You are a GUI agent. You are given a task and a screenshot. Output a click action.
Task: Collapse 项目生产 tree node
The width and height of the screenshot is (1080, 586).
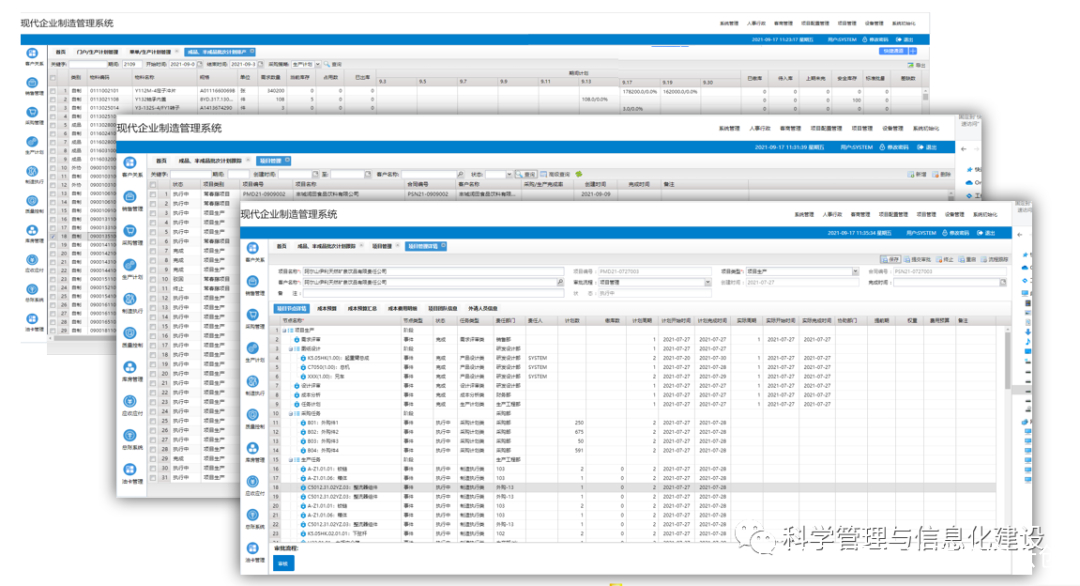284,331
